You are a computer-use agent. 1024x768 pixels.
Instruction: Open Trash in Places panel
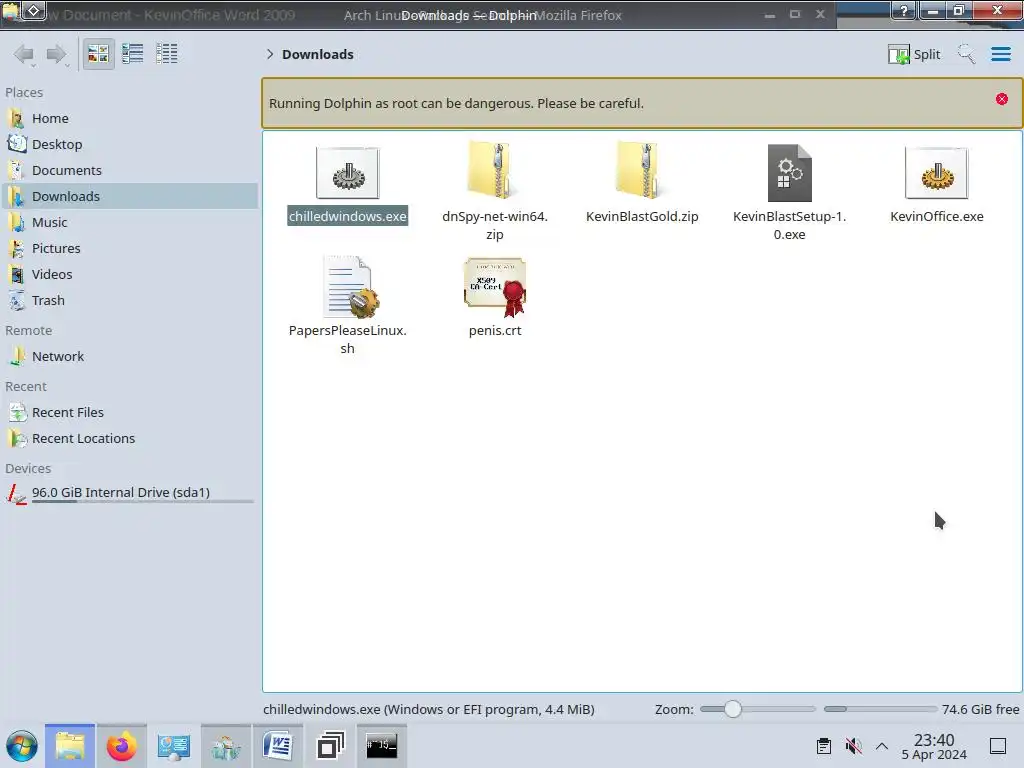[x=129, y=301]
